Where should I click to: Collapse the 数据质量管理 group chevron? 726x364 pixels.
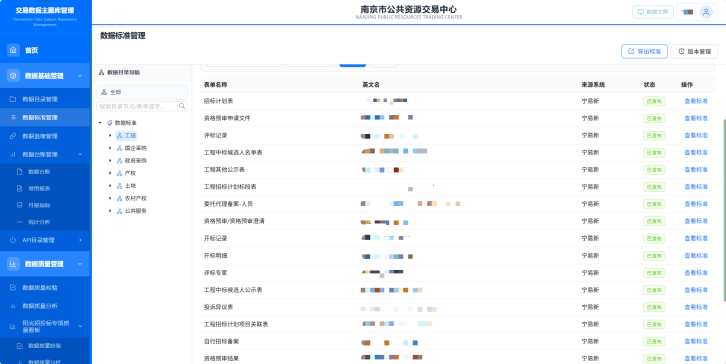click(x=80, y=264)
